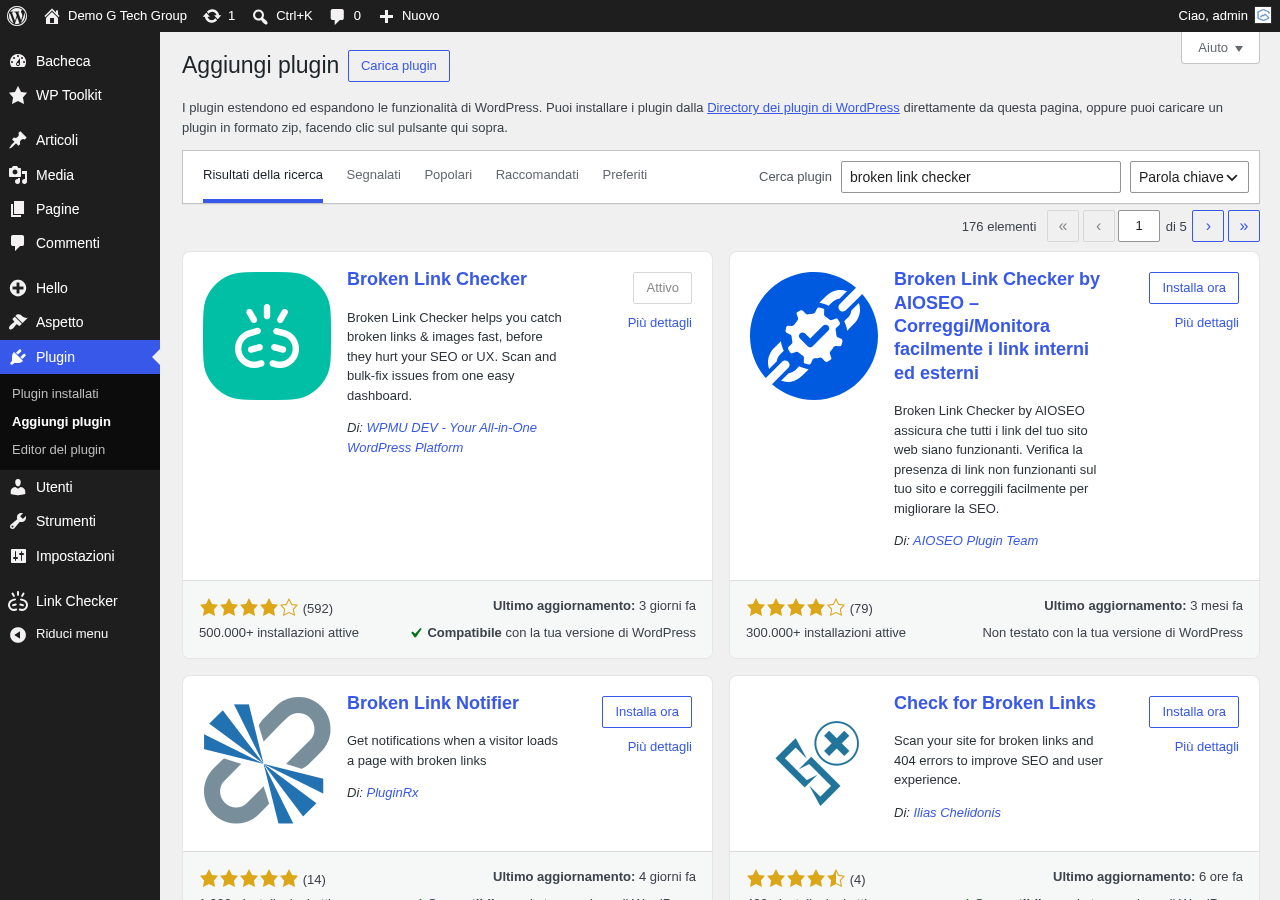Expand the Aiuto help panel
Screen dimensions: 1280x900
click(1220, 47)
